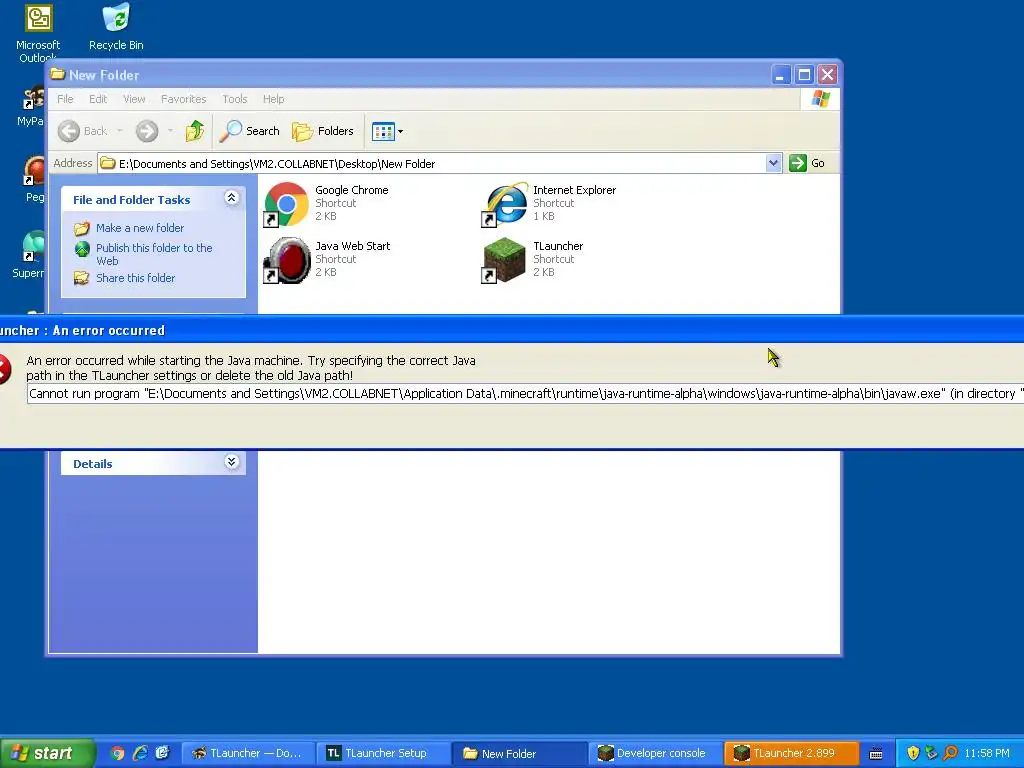Open the Tools menu
Screen dimensions: 1024x768
point(234,99)
